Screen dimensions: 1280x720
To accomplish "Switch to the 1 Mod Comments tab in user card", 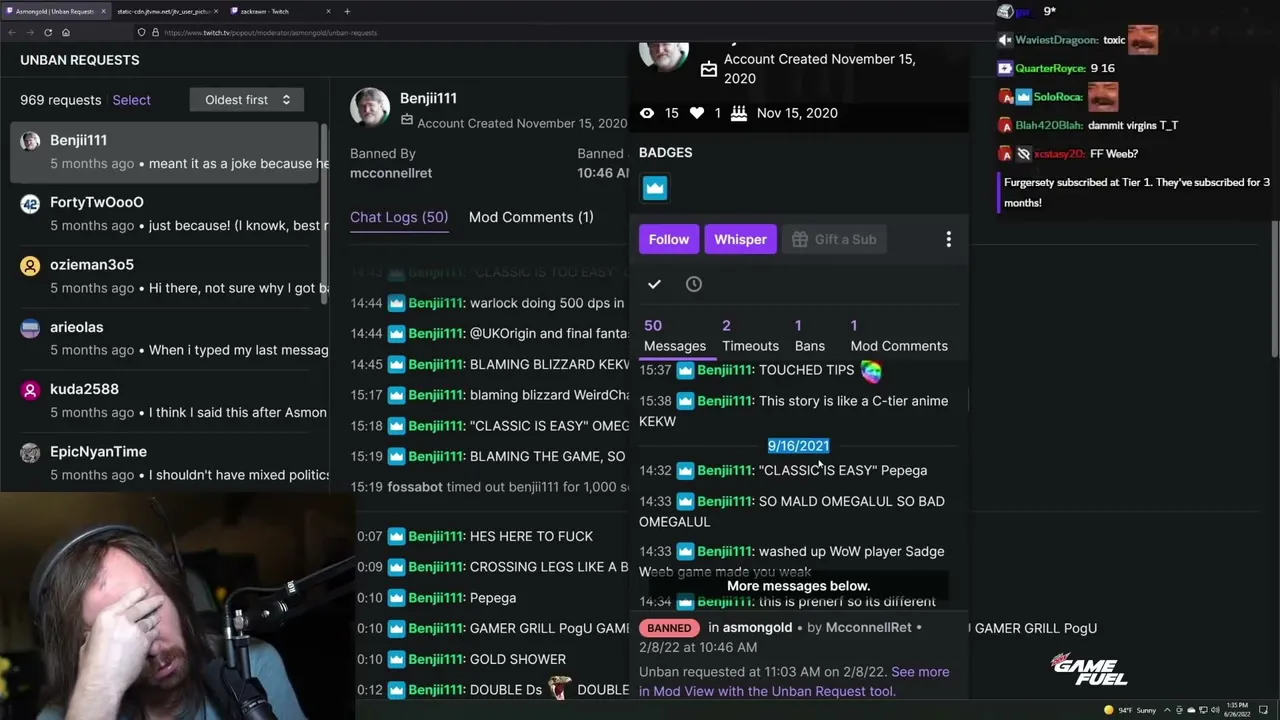I will pos(899,336).
